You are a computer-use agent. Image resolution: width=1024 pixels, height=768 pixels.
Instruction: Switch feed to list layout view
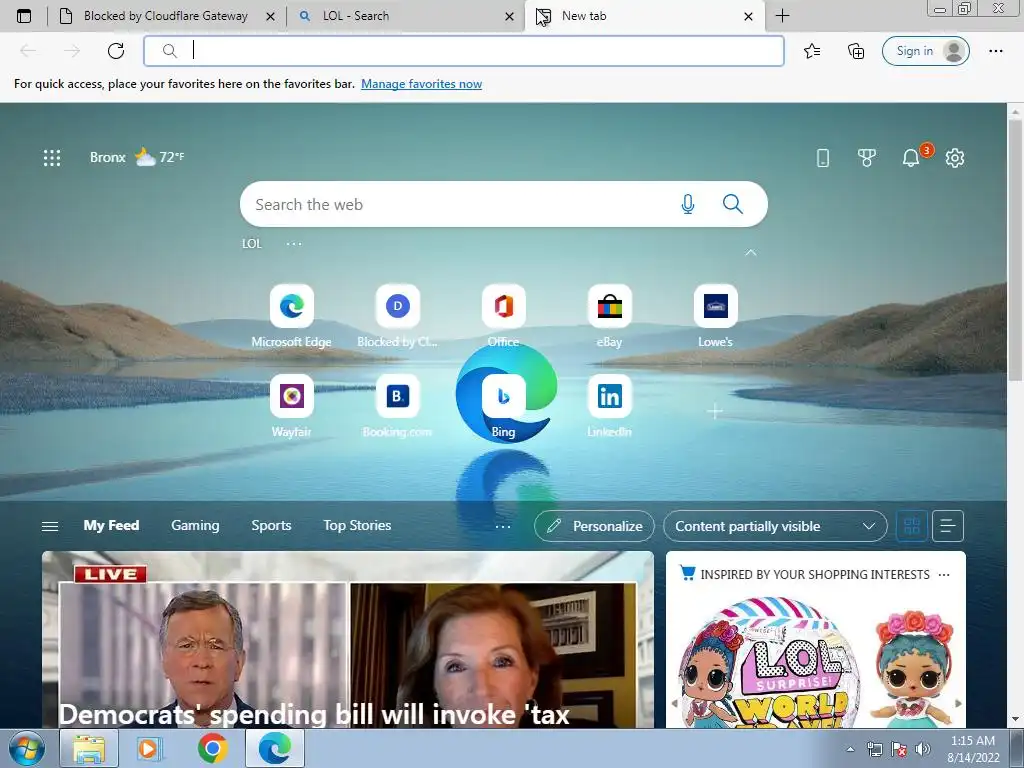[948, 526]
